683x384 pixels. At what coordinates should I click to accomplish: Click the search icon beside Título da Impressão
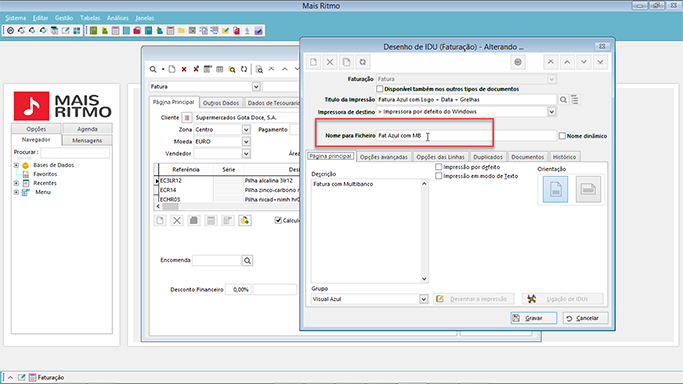click(x=563, y=100)
